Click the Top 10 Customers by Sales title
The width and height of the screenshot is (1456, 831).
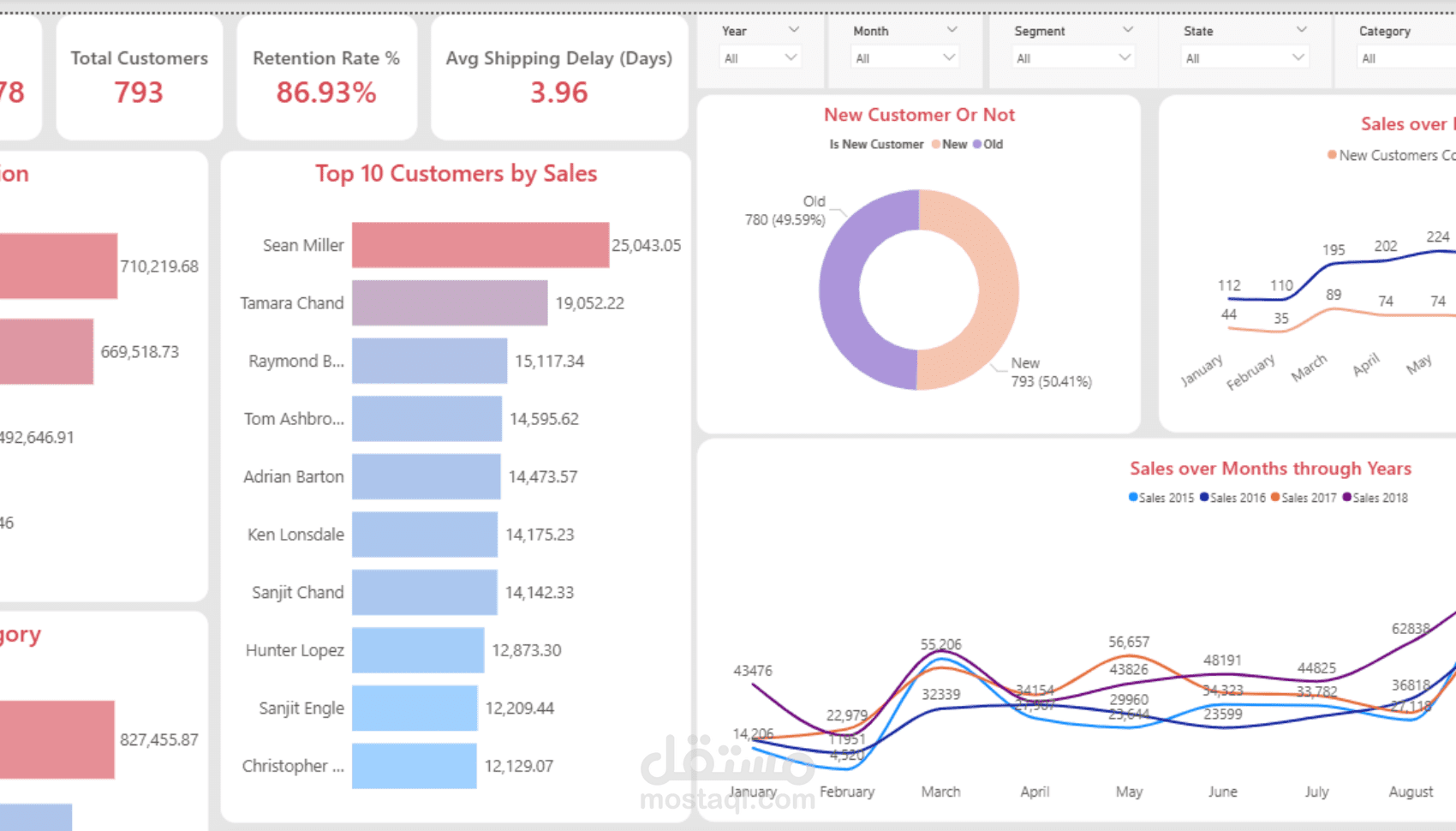point(456,174)
